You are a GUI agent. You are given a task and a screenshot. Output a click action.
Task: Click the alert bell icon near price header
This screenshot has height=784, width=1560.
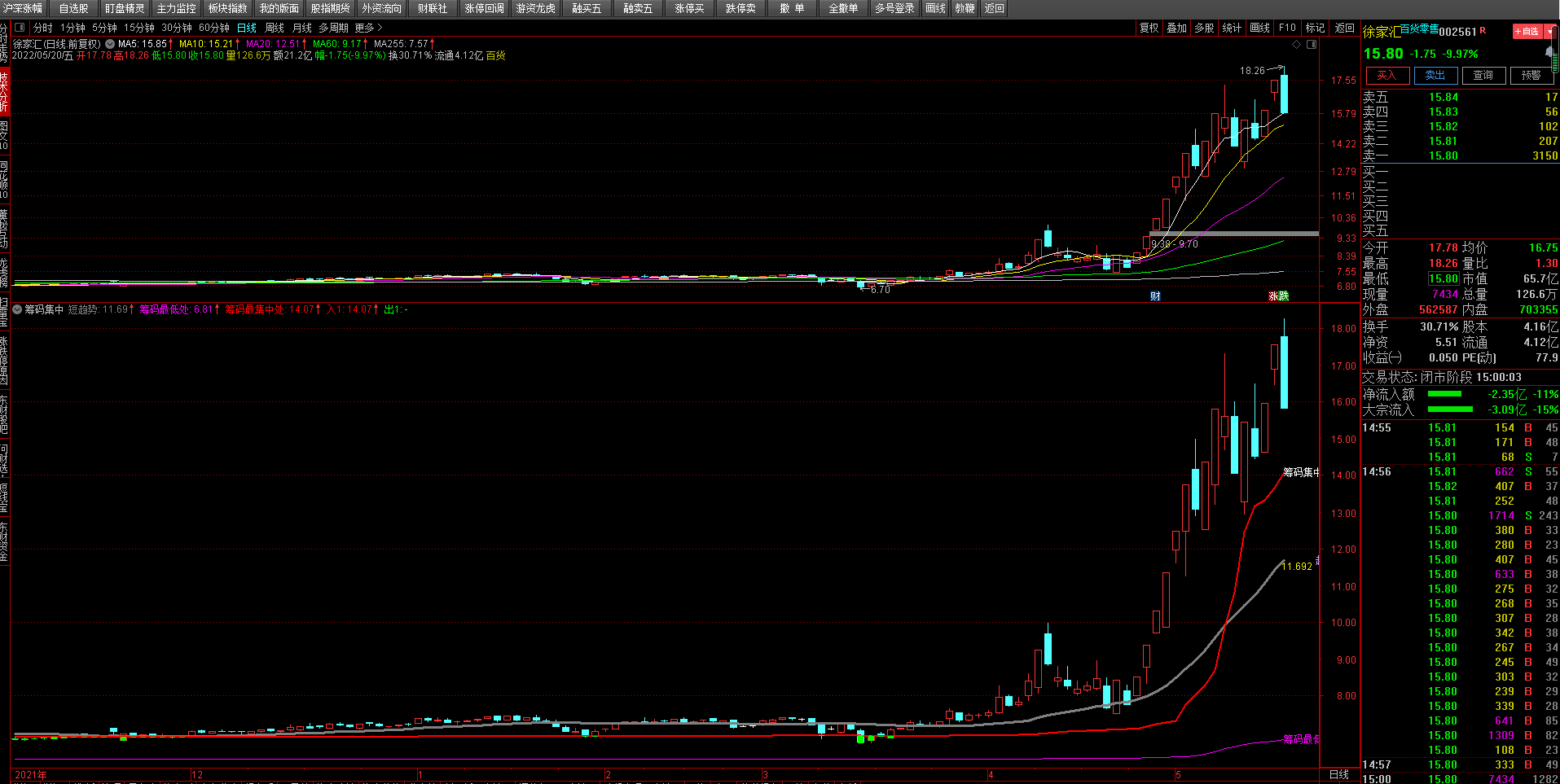tap(1549, 52)
